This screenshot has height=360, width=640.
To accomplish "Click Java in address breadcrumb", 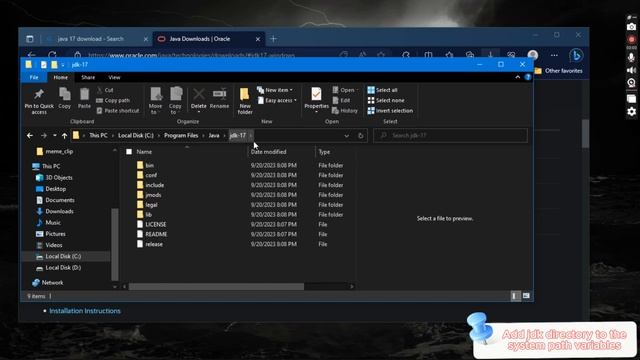I will [214, 136].
